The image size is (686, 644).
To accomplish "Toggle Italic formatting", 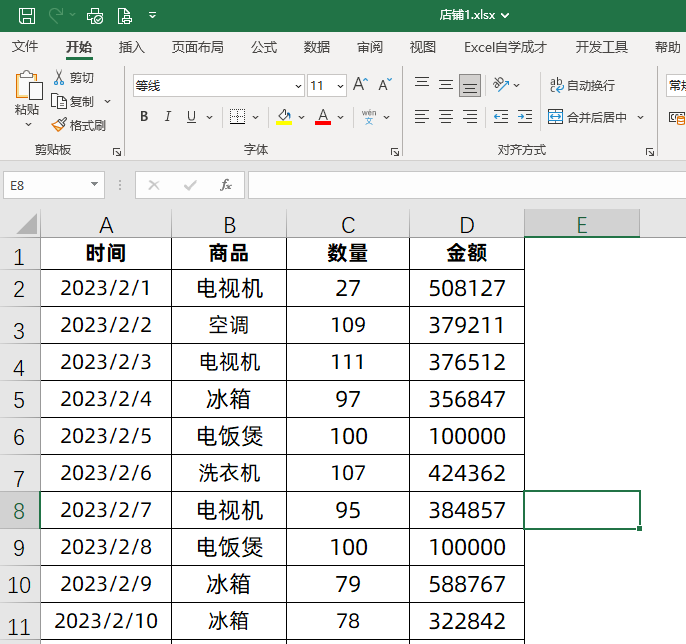I will (168, 117).
